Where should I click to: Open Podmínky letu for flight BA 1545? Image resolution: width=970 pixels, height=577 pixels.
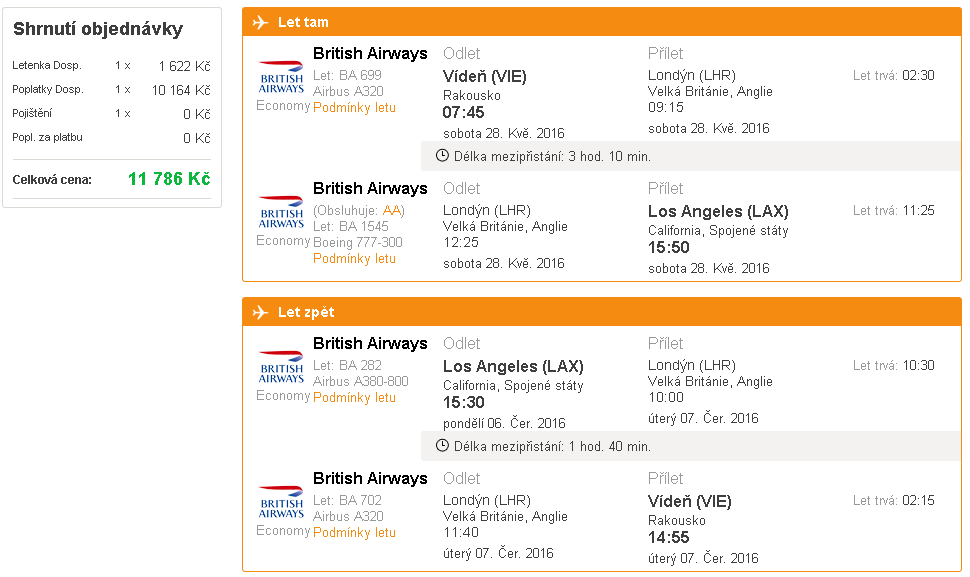click(354, 259)
